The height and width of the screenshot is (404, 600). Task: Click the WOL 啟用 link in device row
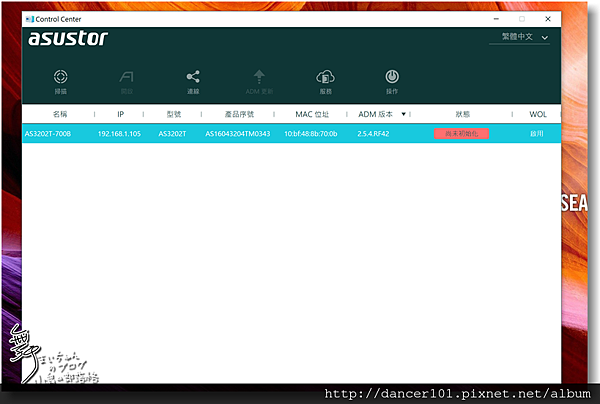(536, 134)
